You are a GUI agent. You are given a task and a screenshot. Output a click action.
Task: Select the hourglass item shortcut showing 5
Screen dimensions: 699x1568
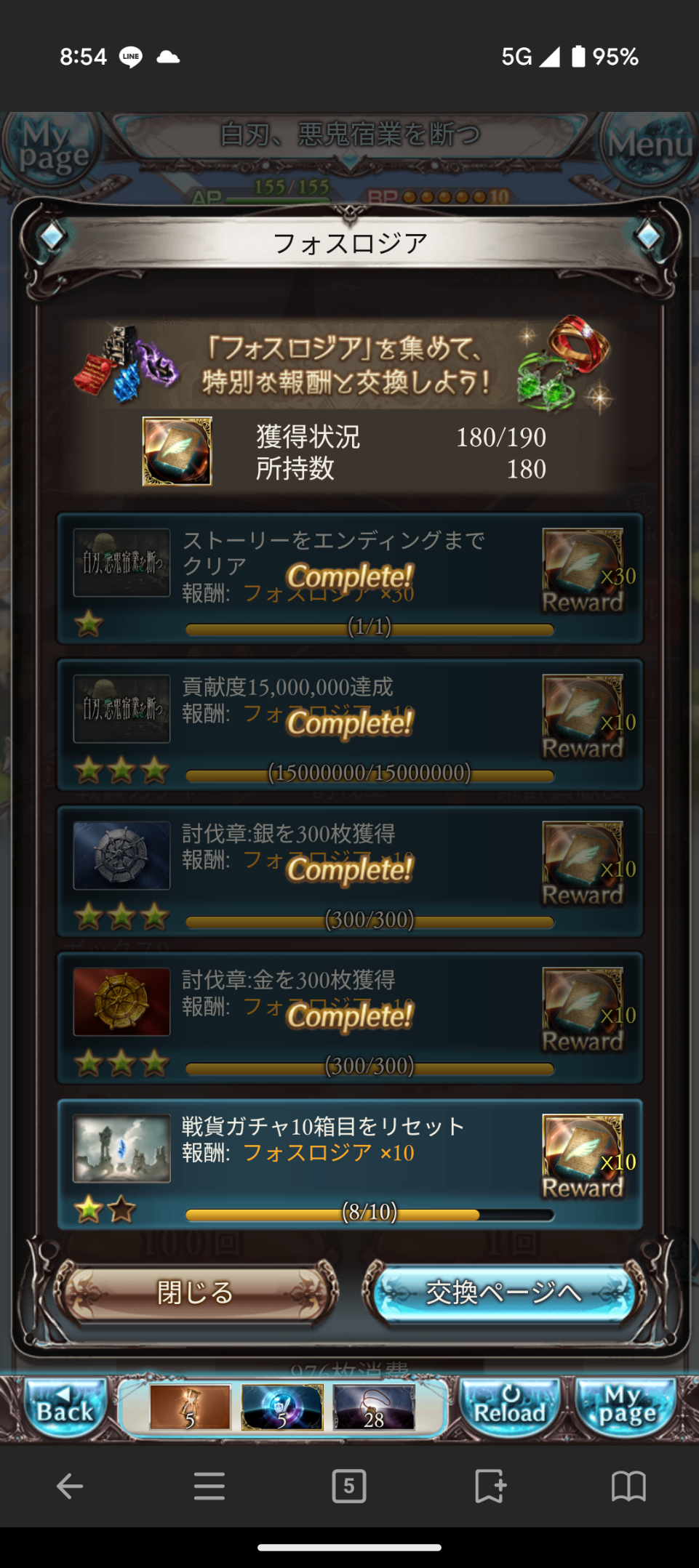click(191, 1407)
